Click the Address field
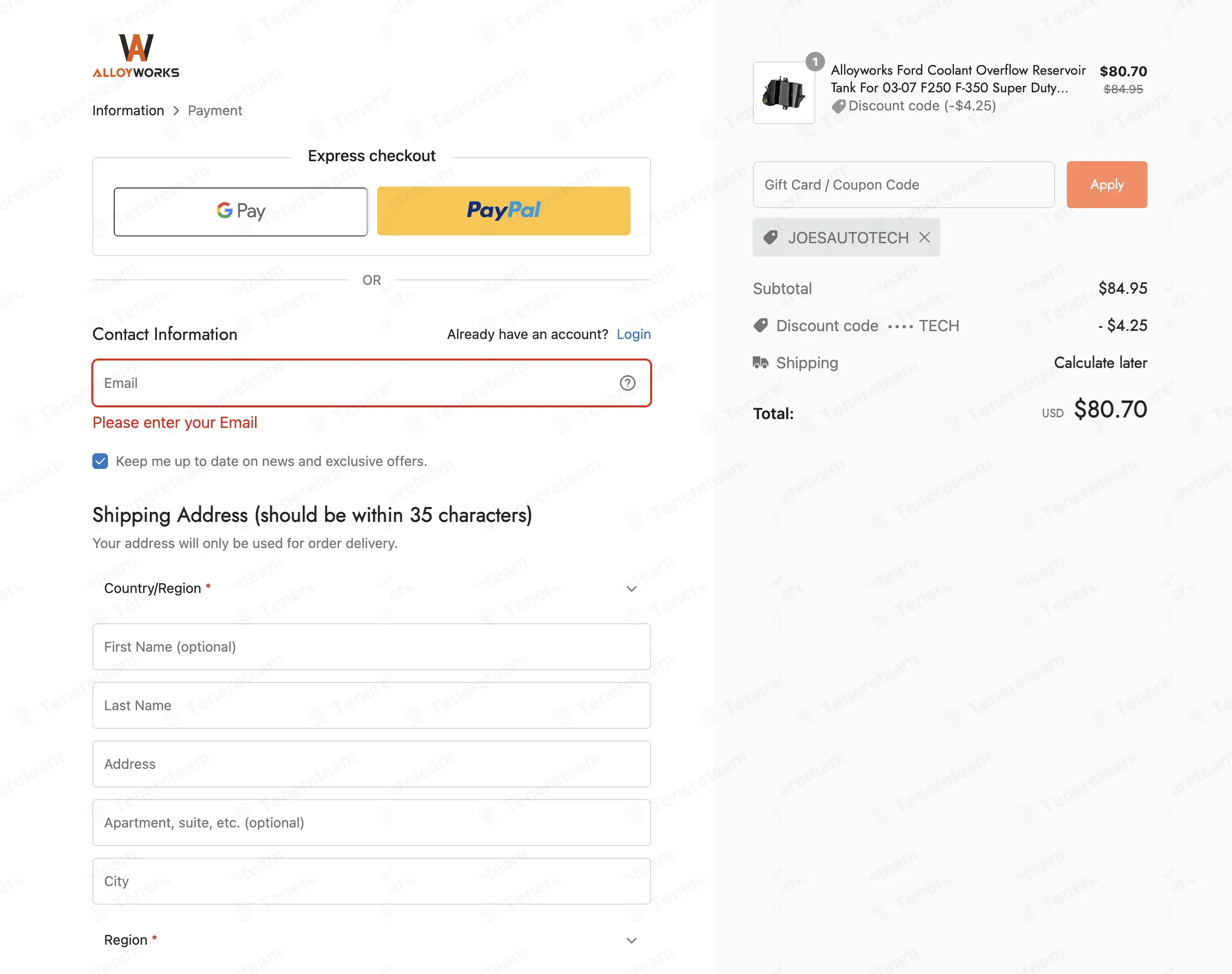Viewport: 1232px width, 974px height. click(371, 764)
